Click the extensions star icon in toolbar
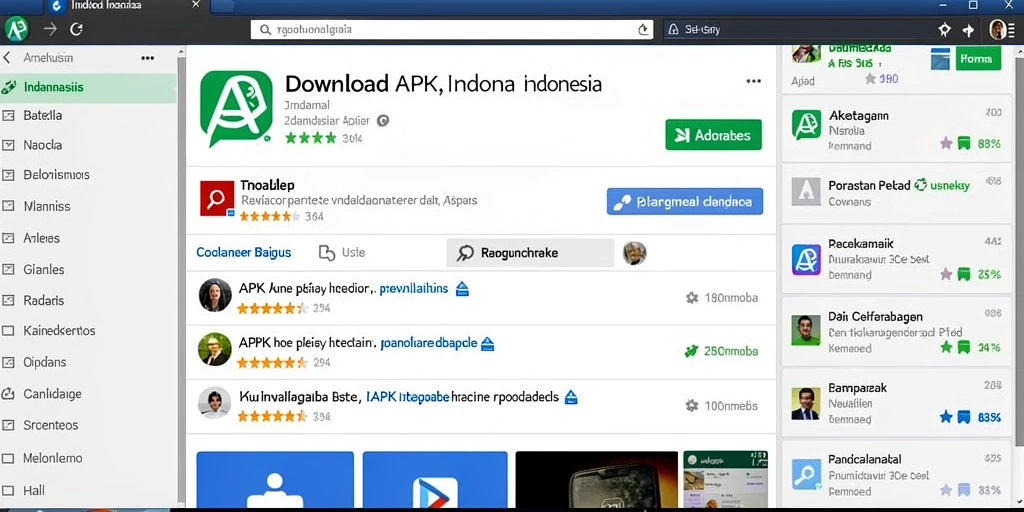1024x512 pixels. (x=944, y=29)
